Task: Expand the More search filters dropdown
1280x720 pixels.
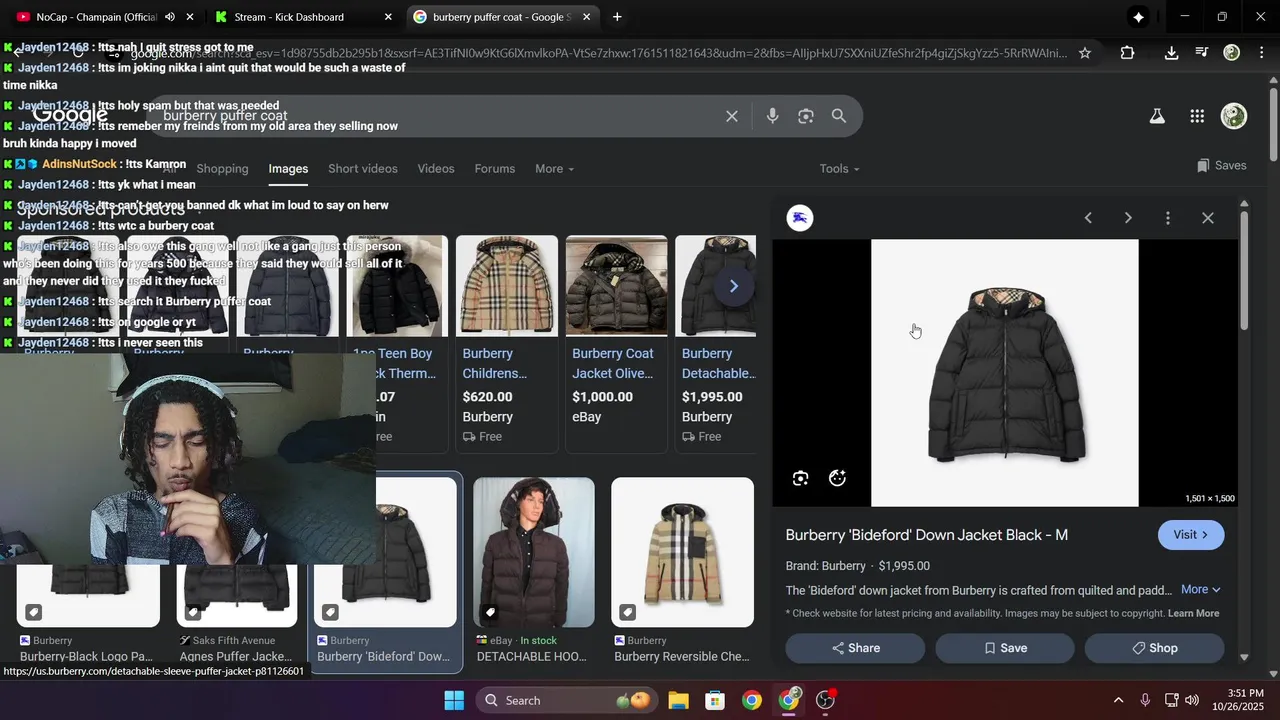Action: pyautogui.click(x=554, y=169)
